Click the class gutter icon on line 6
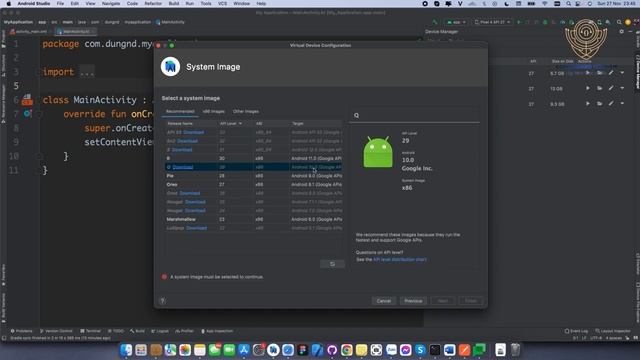Image resolution: width=640 pixels, height=360 pixels. pos(27,99)
